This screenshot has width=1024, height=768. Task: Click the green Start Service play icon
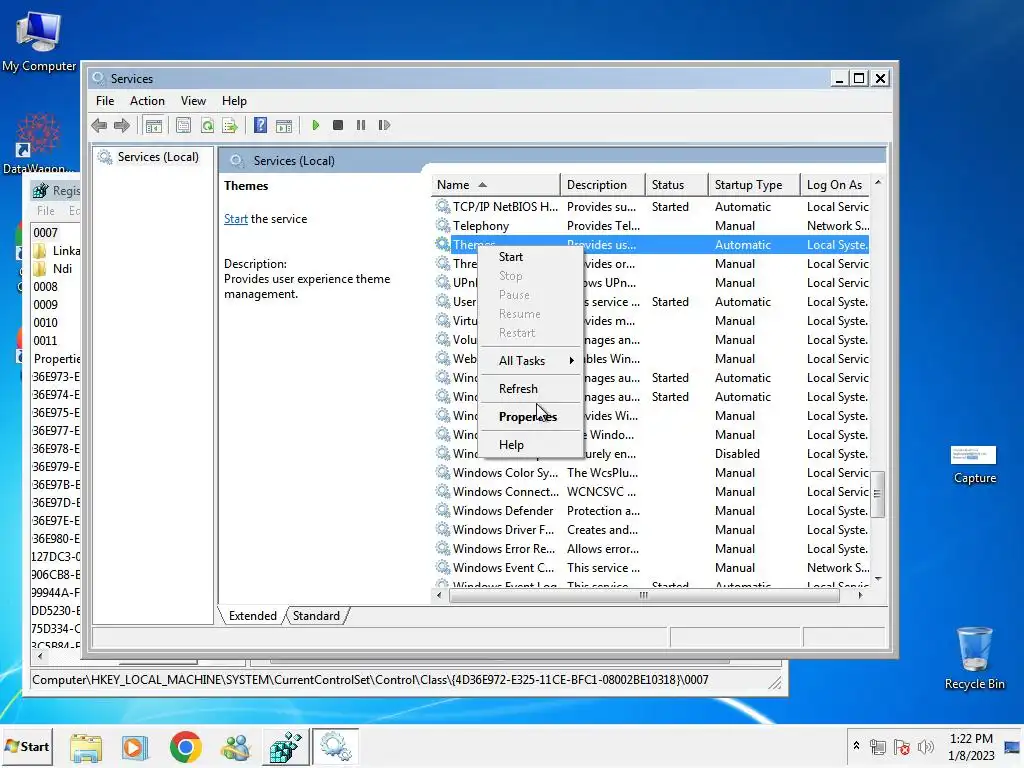point(315,125)
